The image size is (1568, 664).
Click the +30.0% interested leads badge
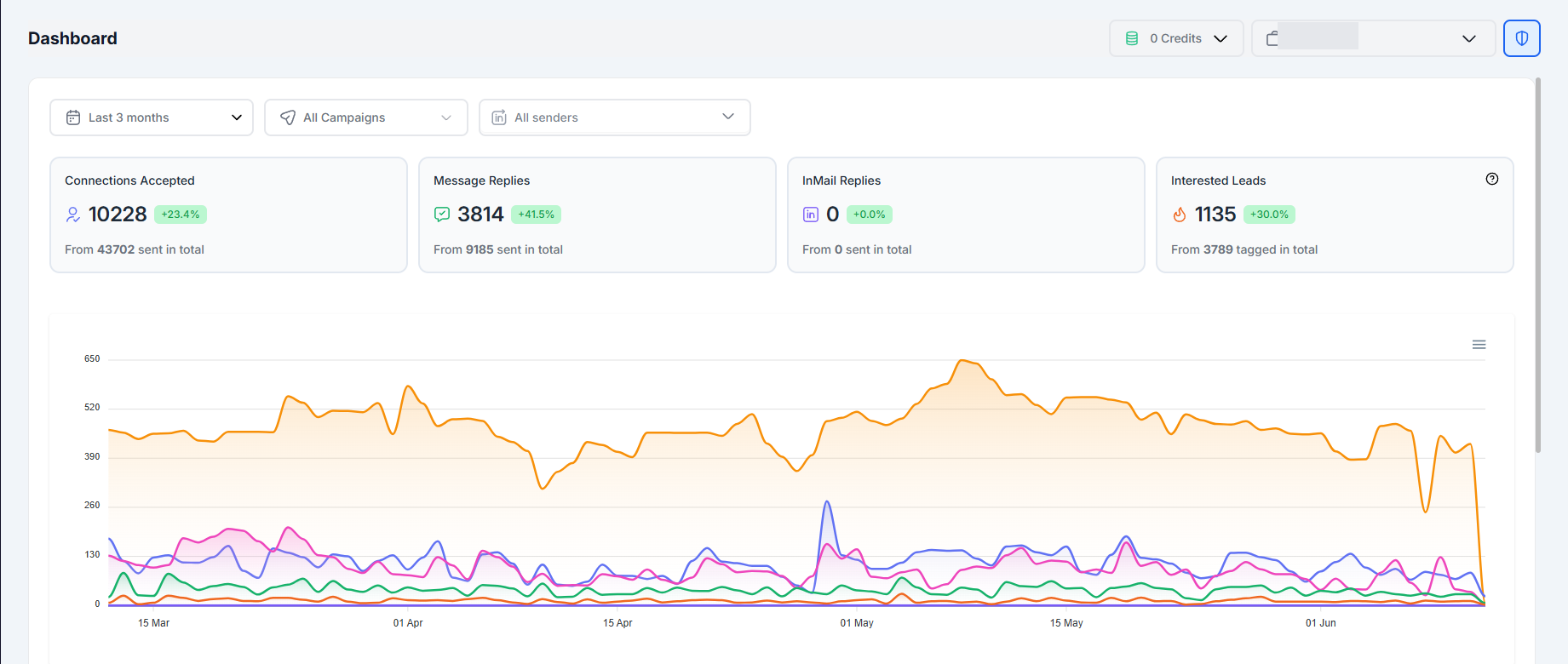(x=1269, y=215)
